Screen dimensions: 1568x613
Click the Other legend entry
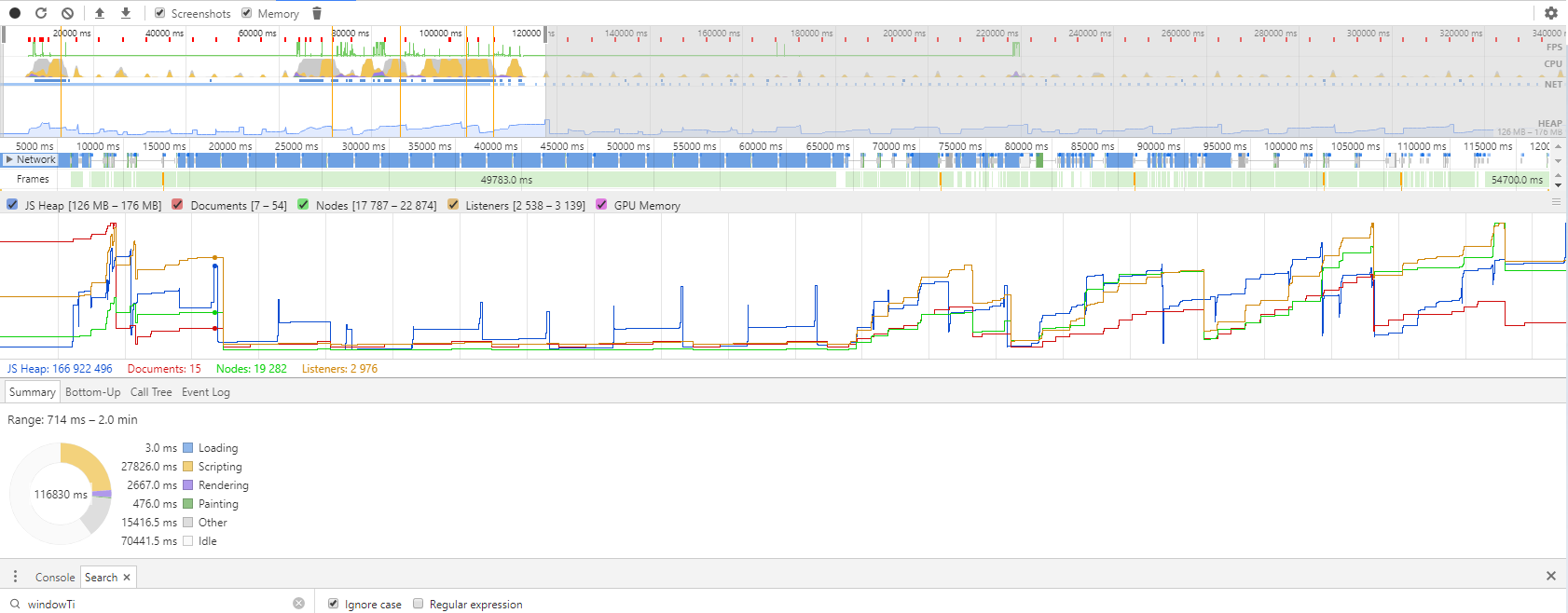tap(213, 523)
